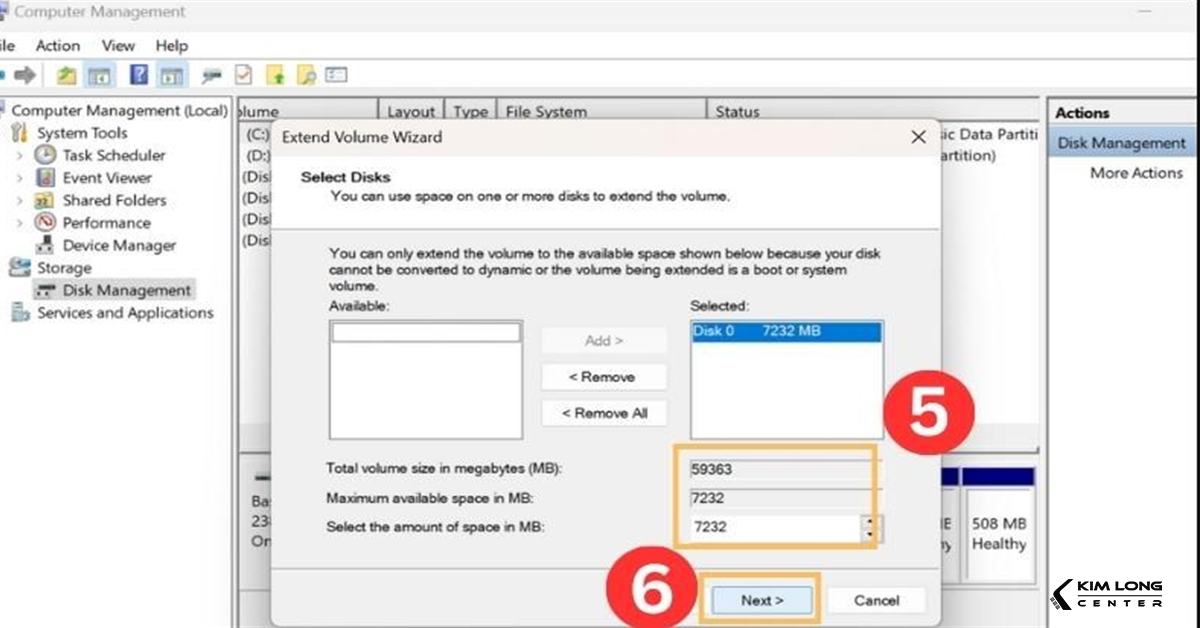Click Cancel in Extend Volume Wizard
Screen dimensions: 1200x628
876,600
